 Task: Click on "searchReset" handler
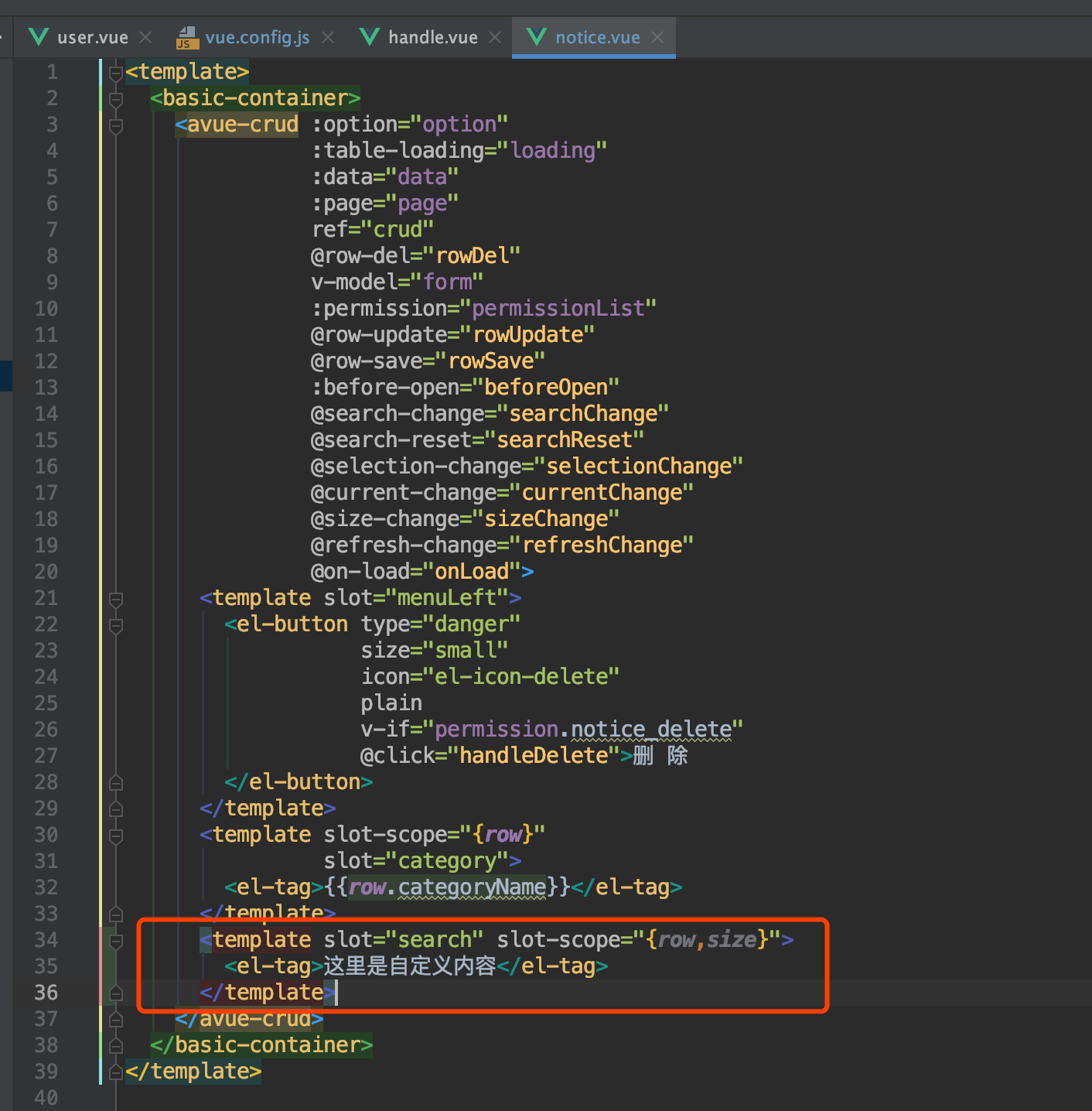565,440
